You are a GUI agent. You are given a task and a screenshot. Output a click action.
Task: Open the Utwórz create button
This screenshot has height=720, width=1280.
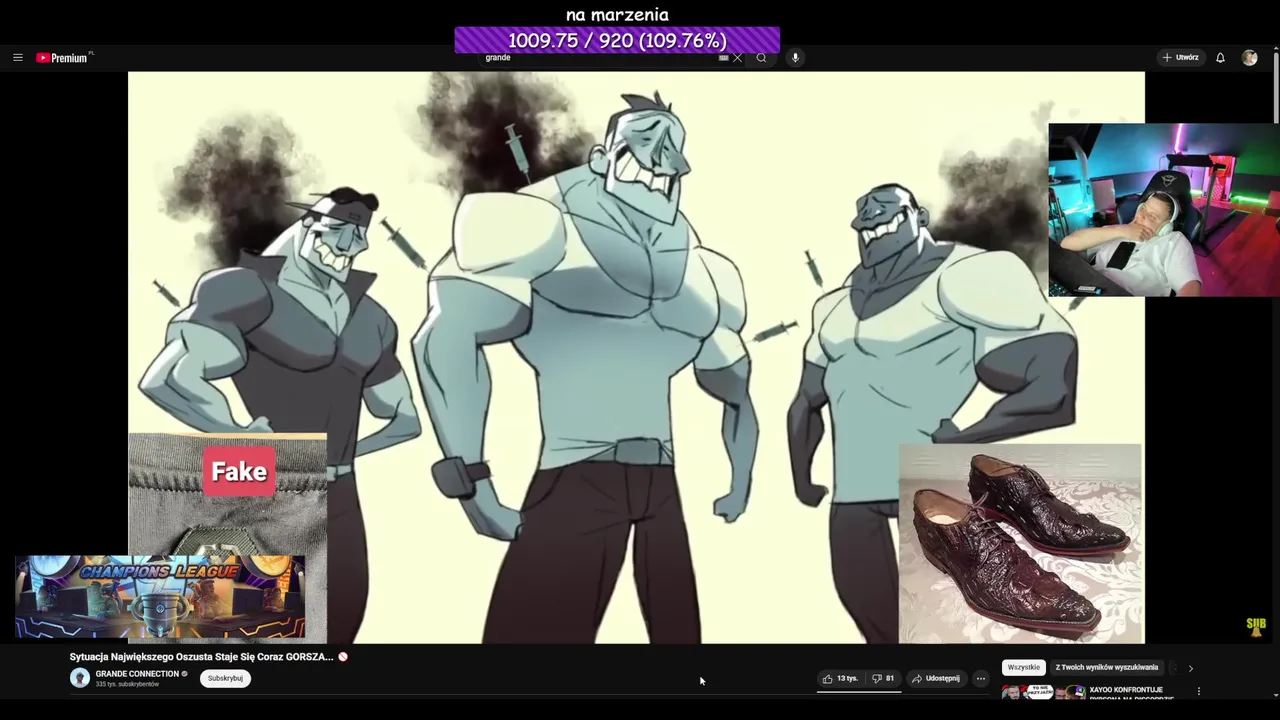point(1180,58)
